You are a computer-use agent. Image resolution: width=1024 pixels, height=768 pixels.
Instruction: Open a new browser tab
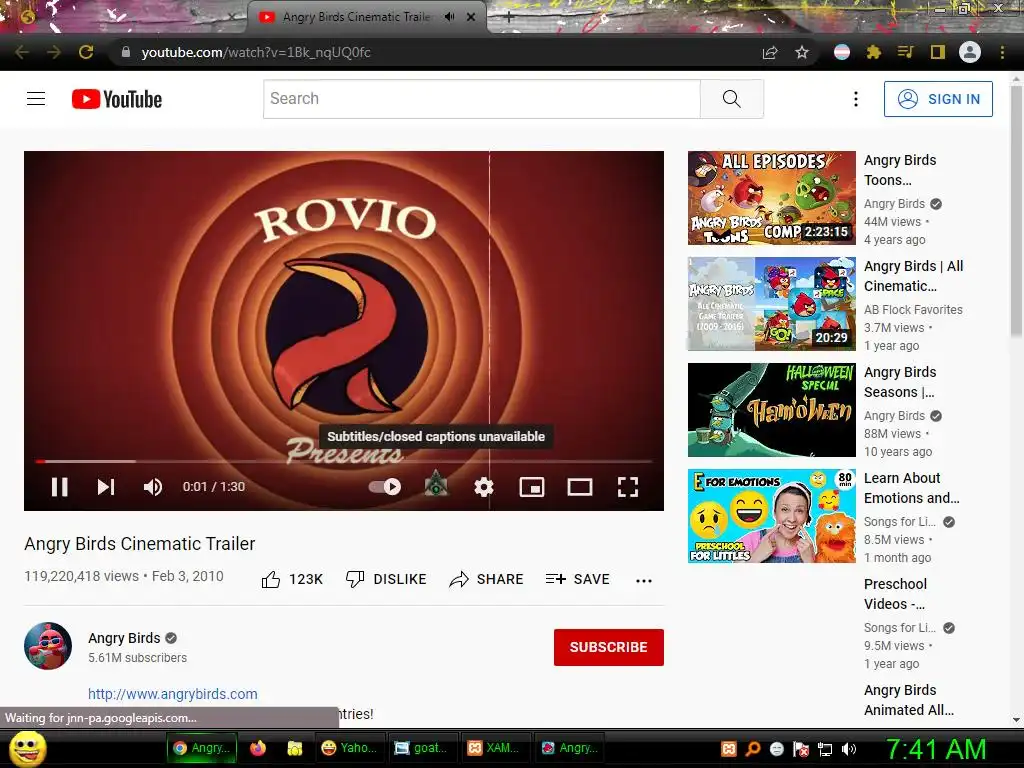click(509, 17)
